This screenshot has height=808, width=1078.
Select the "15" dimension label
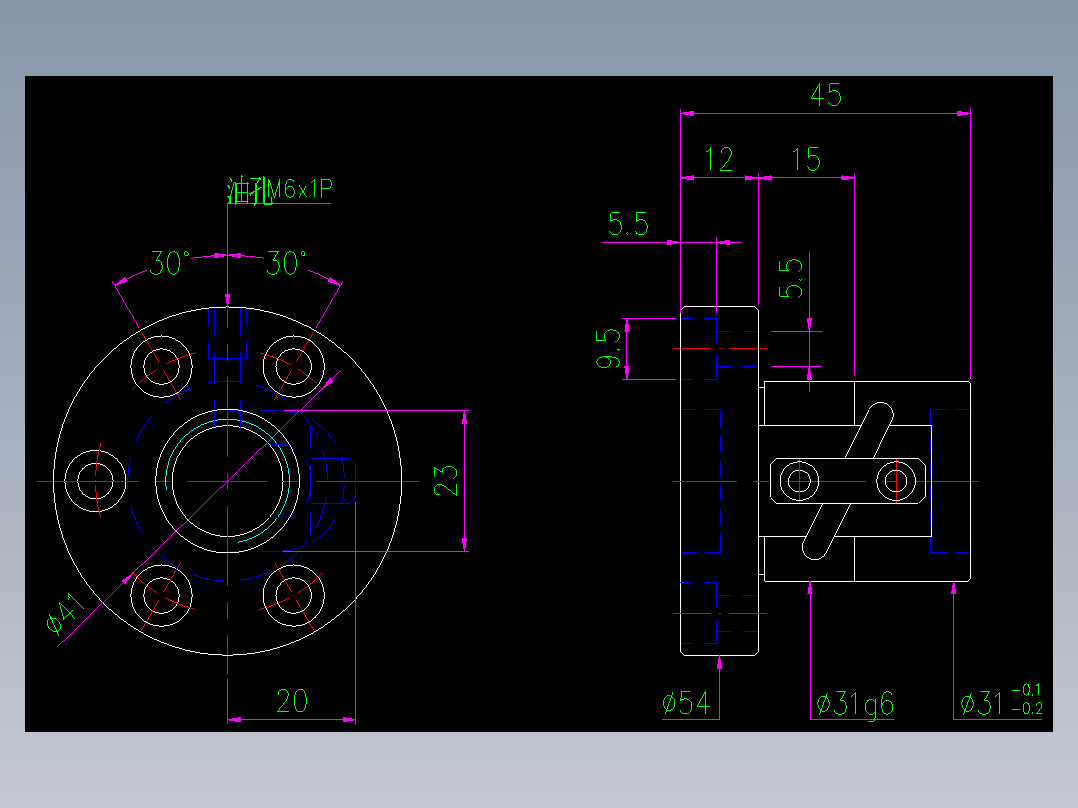(x=808, y=156)
